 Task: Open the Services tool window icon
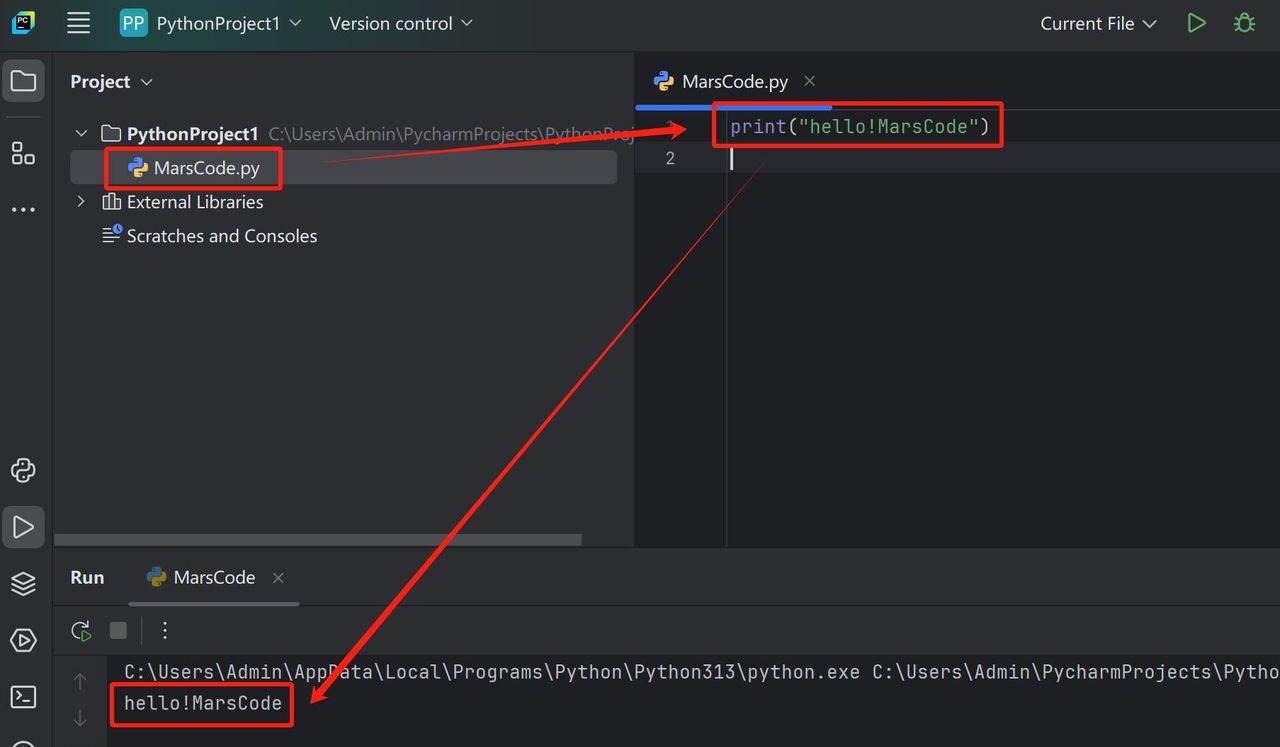pyautogui.click(x=23, y=640)
